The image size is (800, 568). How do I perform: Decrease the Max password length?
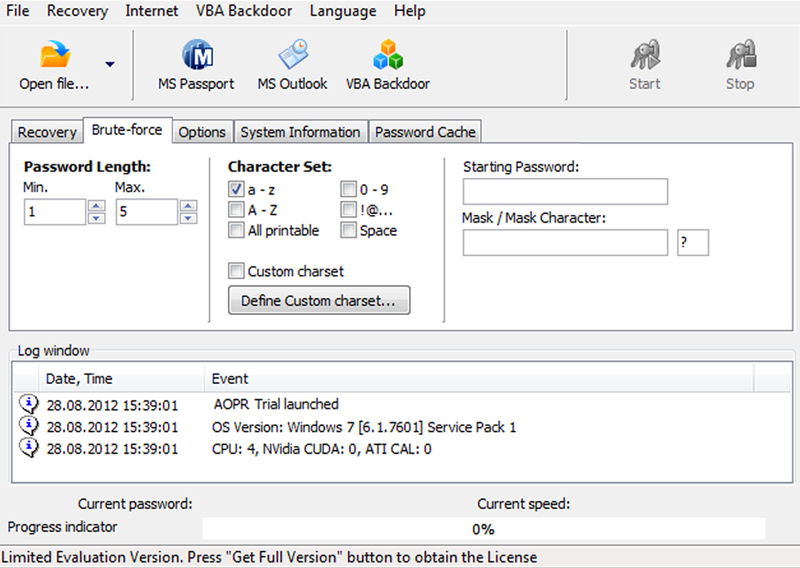coord(188,218)
